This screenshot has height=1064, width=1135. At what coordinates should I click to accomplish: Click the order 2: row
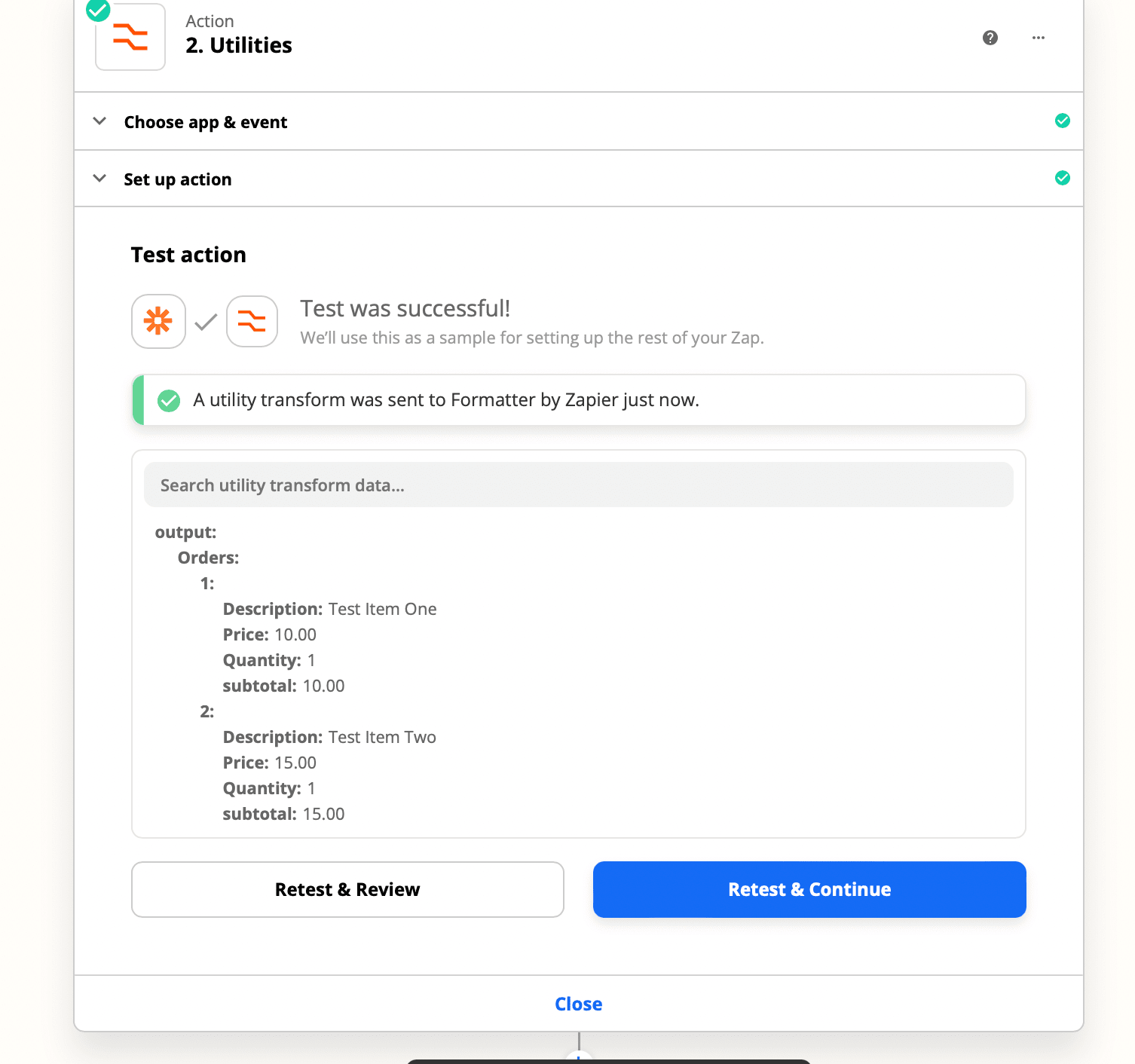[x=207, y=711]
